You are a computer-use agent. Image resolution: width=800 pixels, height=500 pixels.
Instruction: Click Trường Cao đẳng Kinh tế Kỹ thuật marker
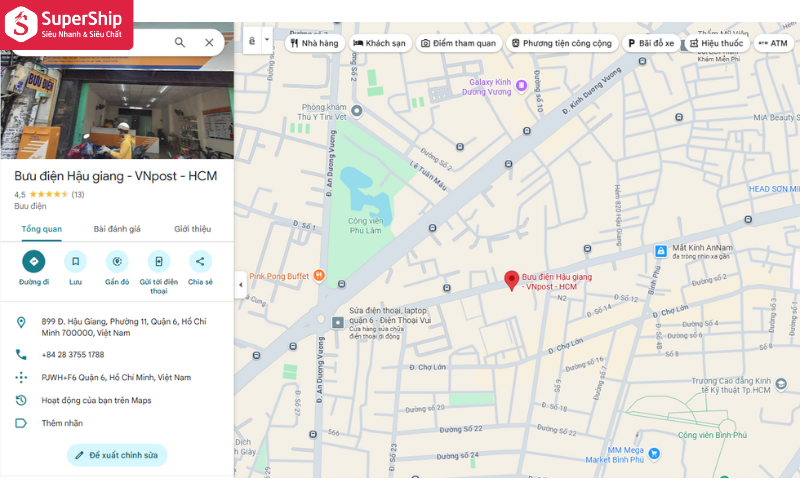tap(781, 384)
